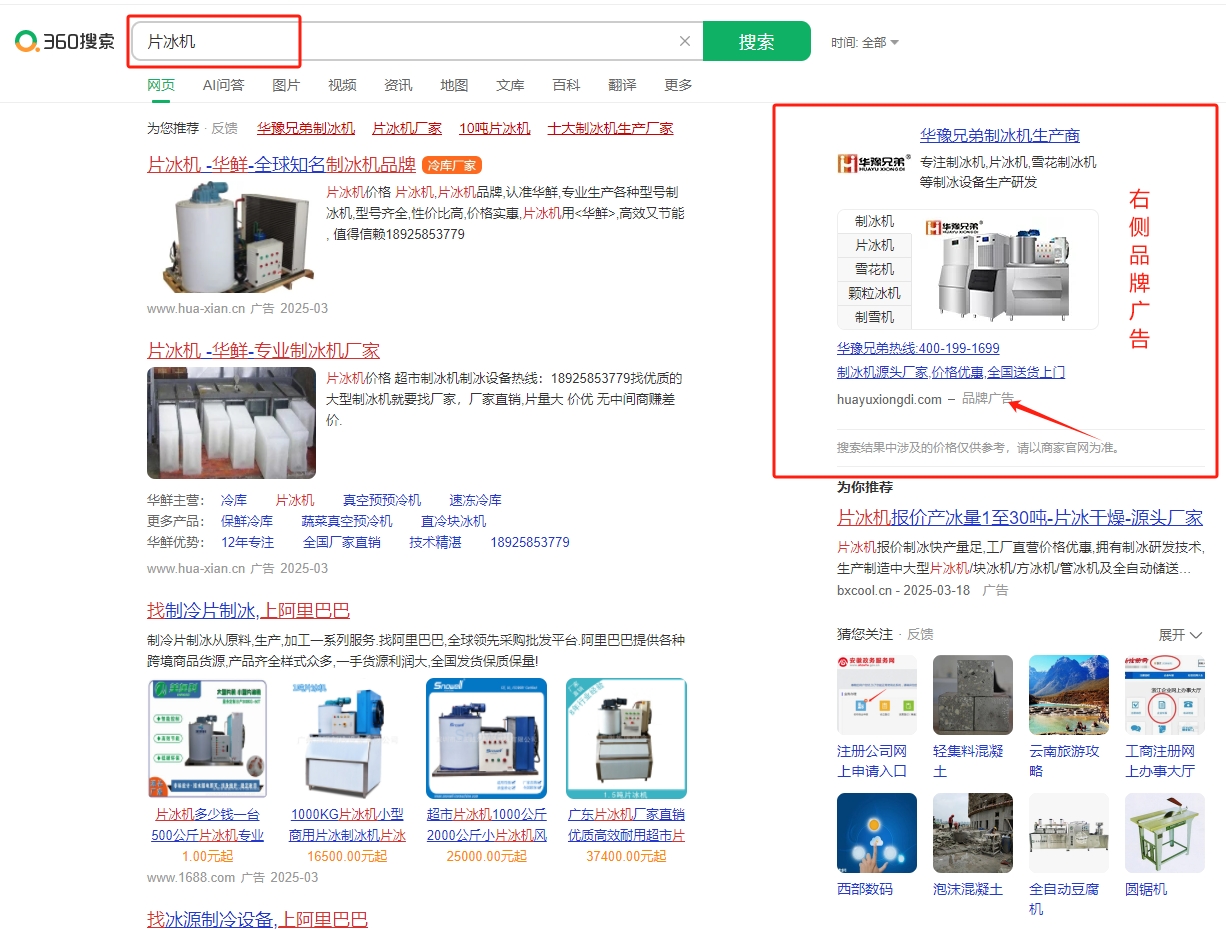Click the ice blocks thumbnail of the second result
The height and width of the screenshot is (929, 1226).
click(231, 423)
